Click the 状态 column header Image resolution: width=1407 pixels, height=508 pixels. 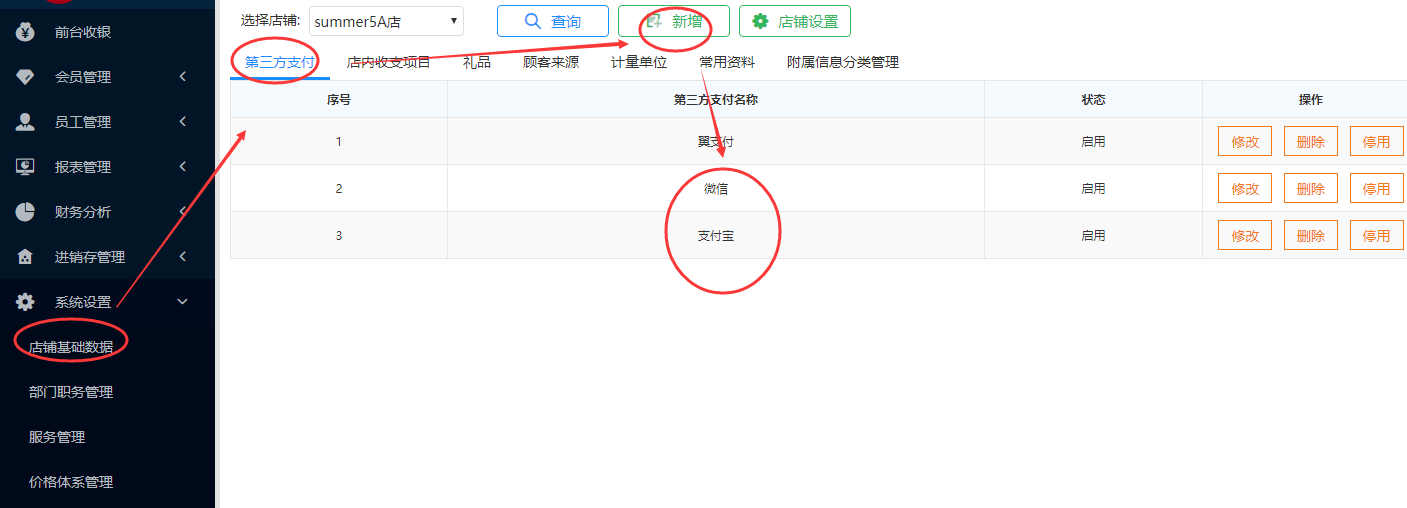(1093, 100)
